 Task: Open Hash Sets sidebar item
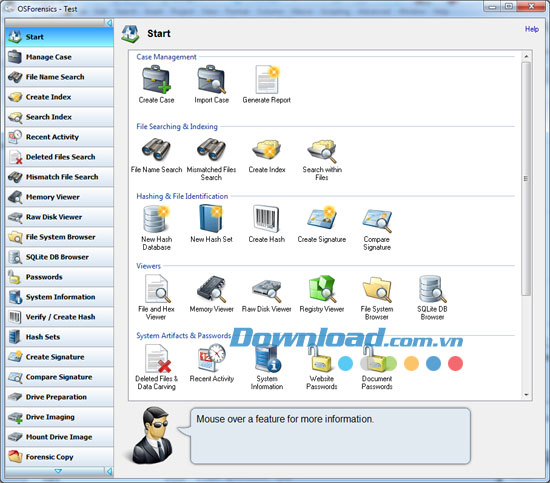tap(59, 337)
